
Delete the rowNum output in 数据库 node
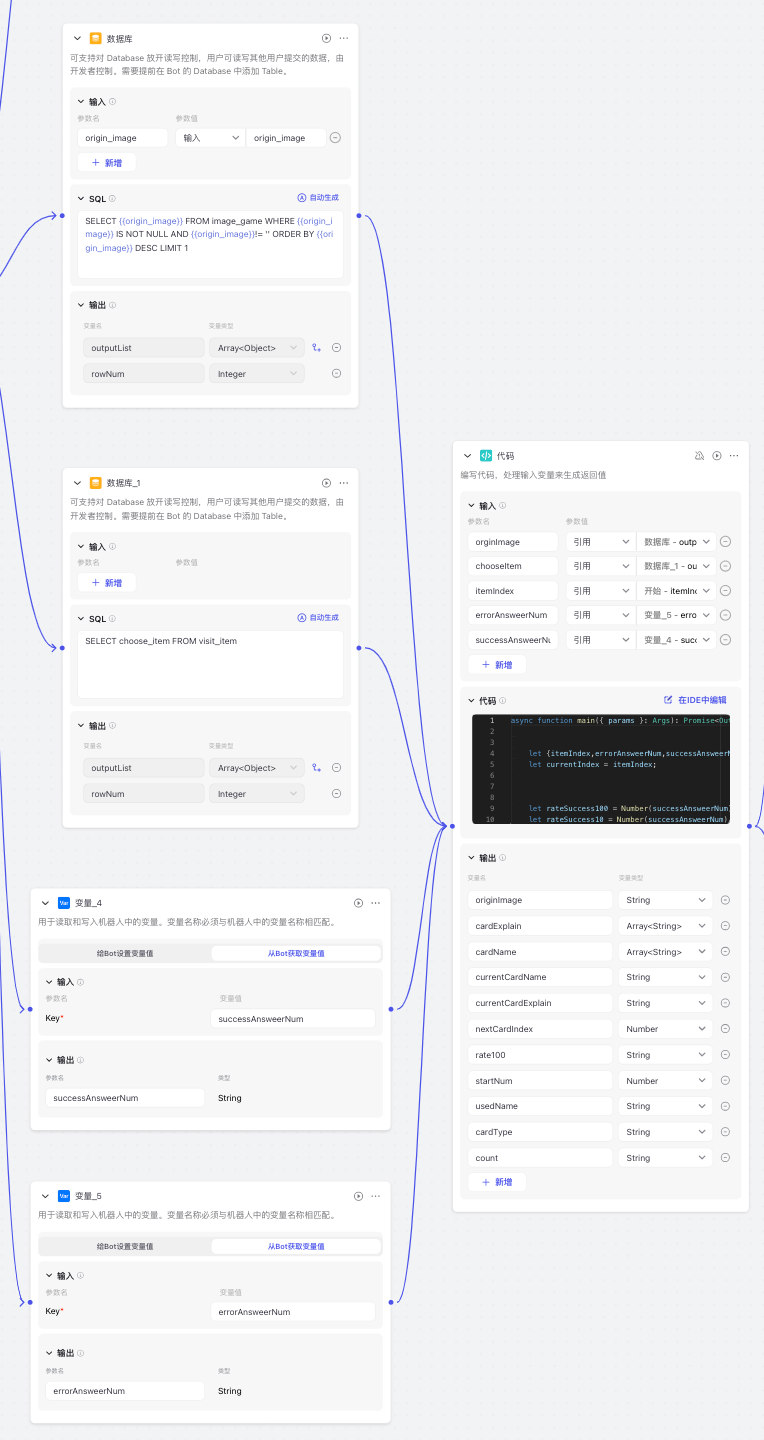tap(336, 373)
